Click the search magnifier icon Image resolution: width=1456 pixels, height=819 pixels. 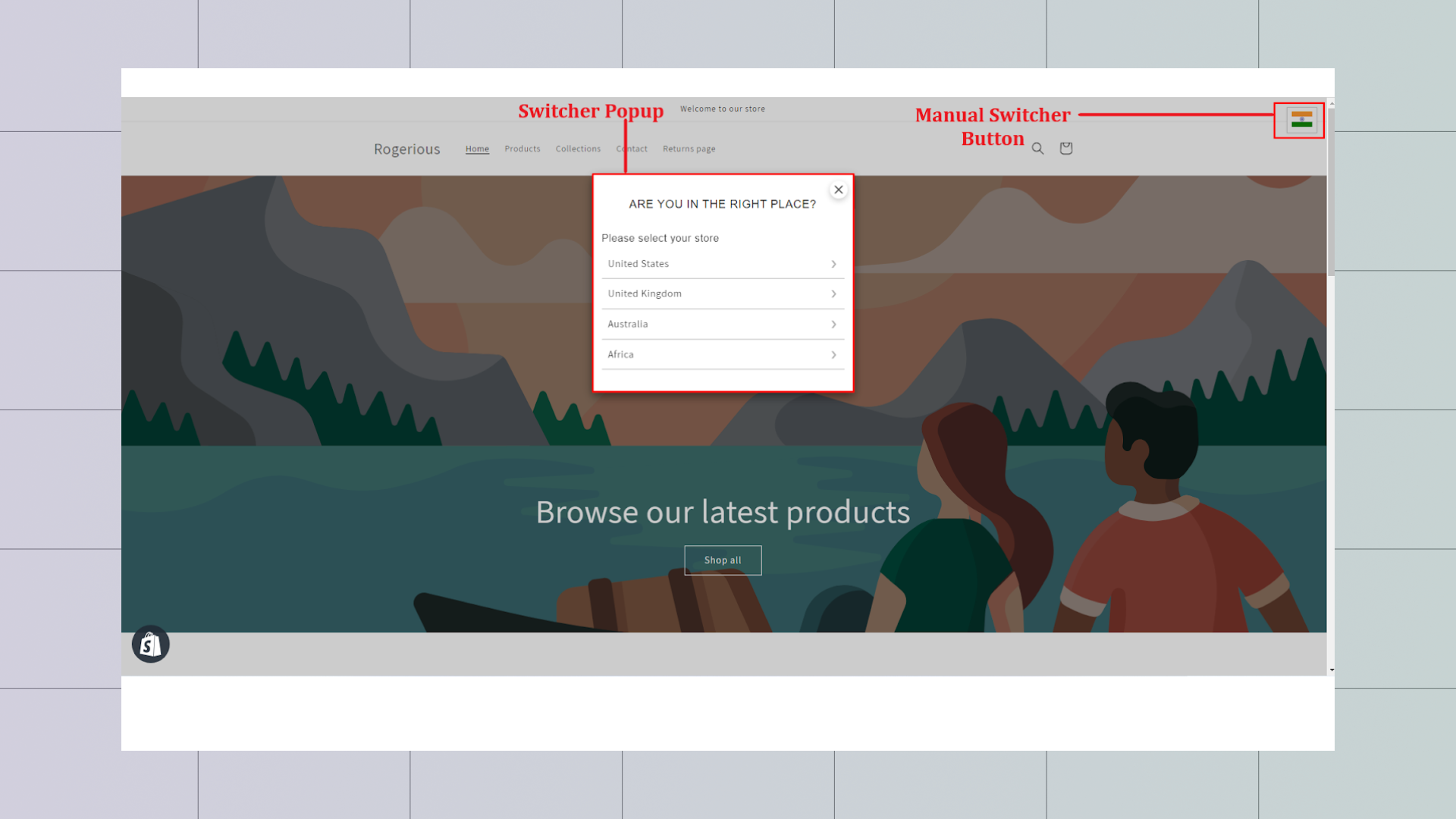(x=1037, y=149)
